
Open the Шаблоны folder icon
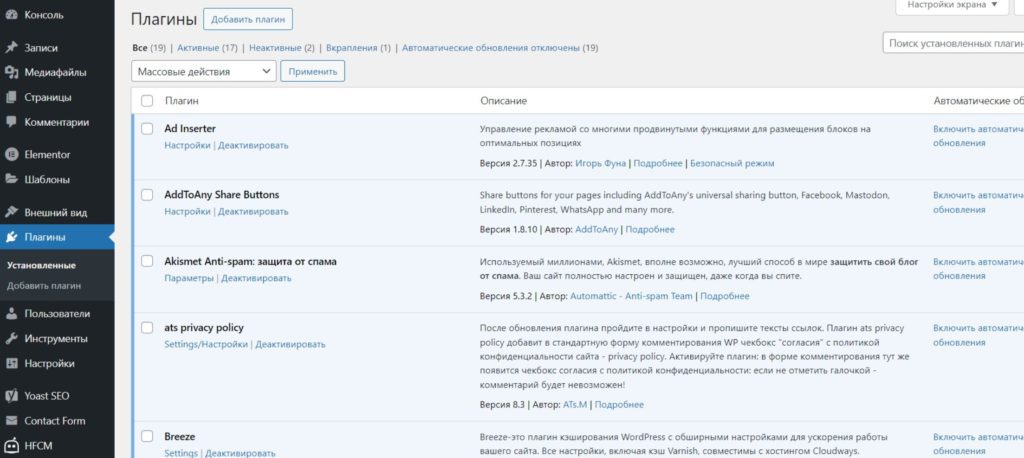tap(11, 180)
